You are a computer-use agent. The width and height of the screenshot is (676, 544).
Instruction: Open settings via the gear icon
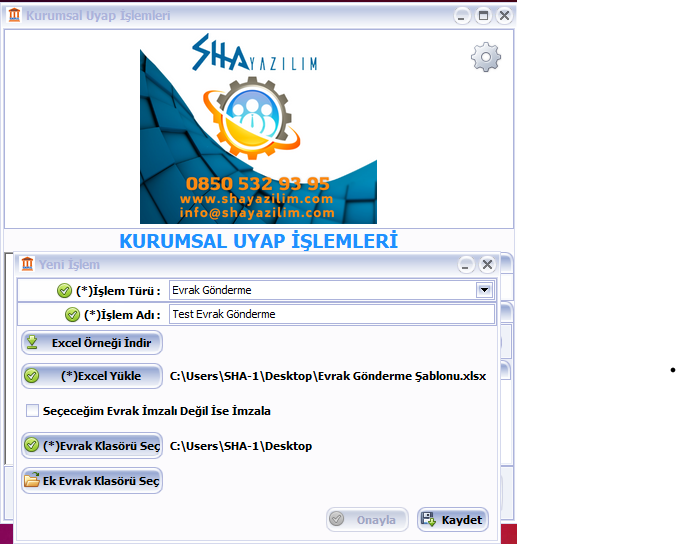[x=485, y=57]
